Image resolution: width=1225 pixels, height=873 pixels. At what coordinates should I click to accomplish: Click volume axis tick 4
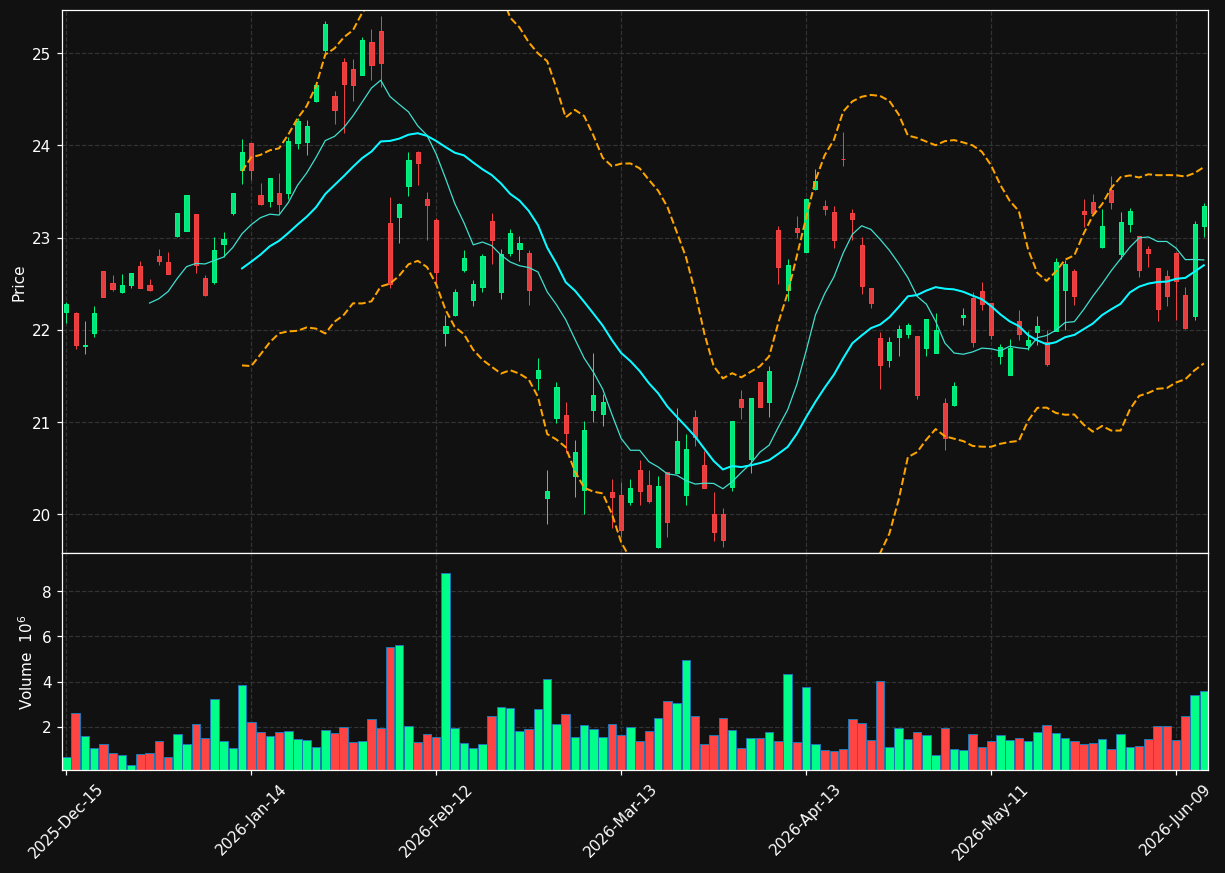tap(48, 683)
